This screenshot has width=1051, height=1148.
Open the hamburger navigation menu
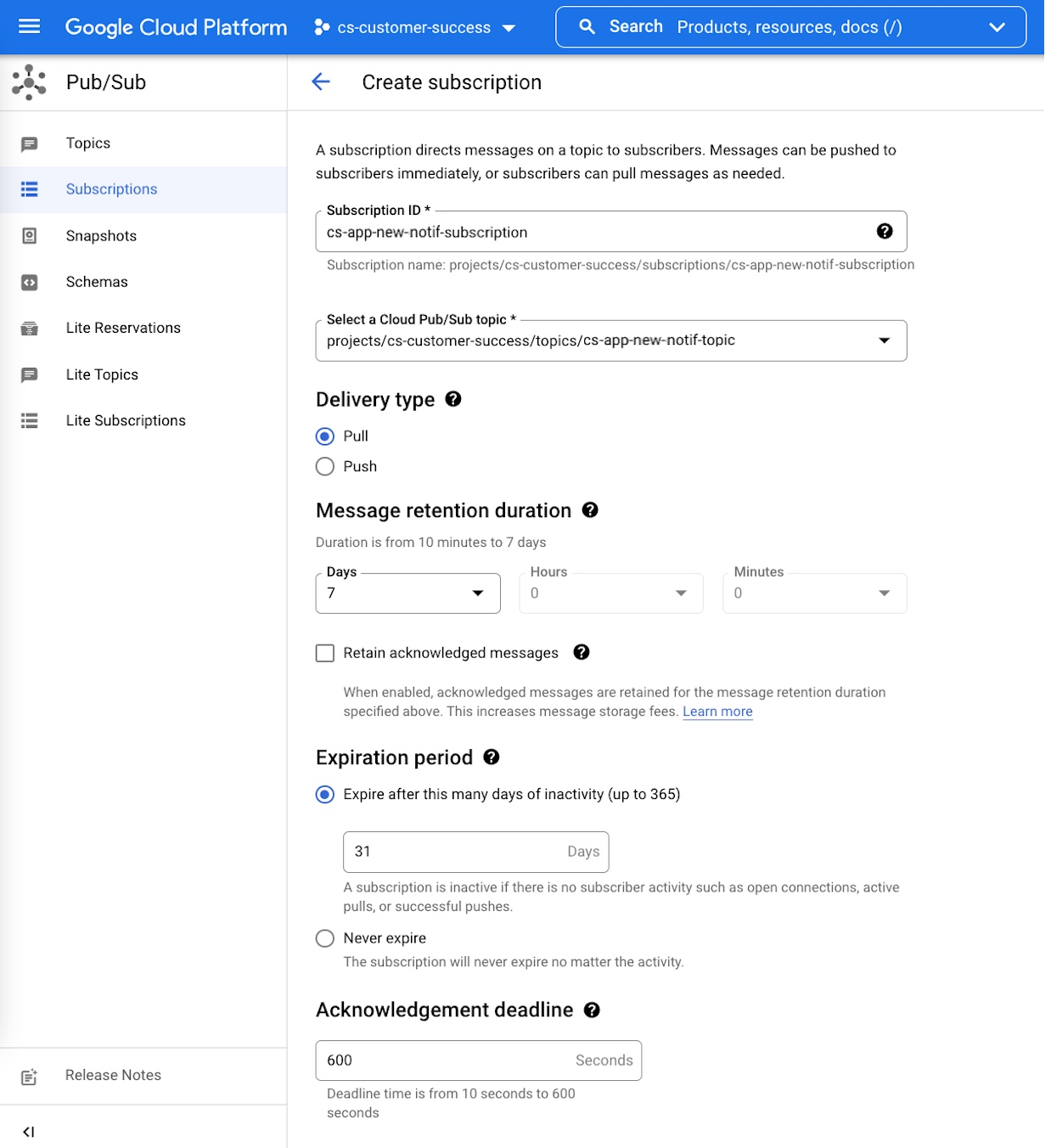pos(30,26)
